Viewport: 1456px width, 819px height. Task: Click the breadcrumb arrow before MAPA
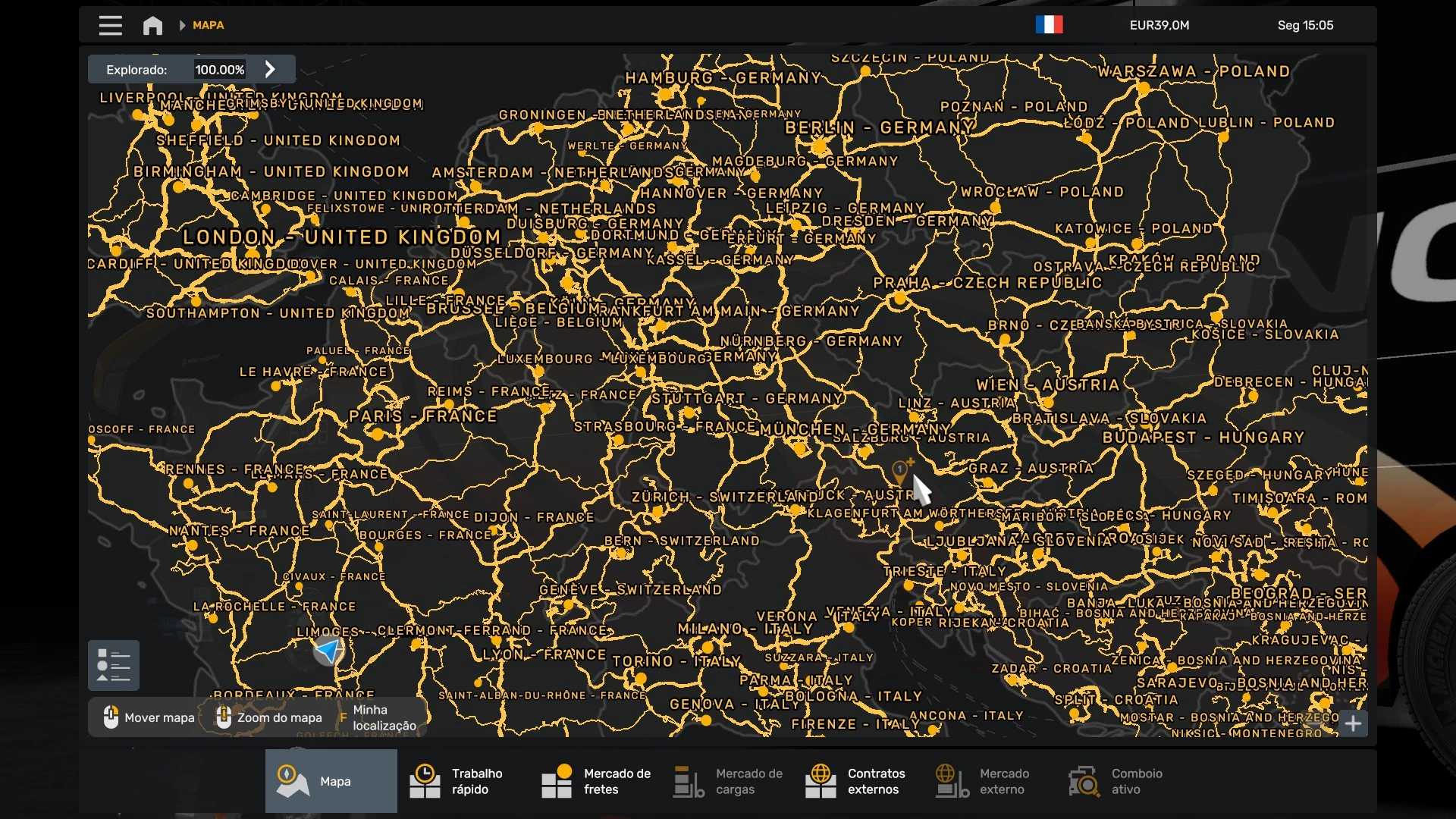(x=182, y=25)
